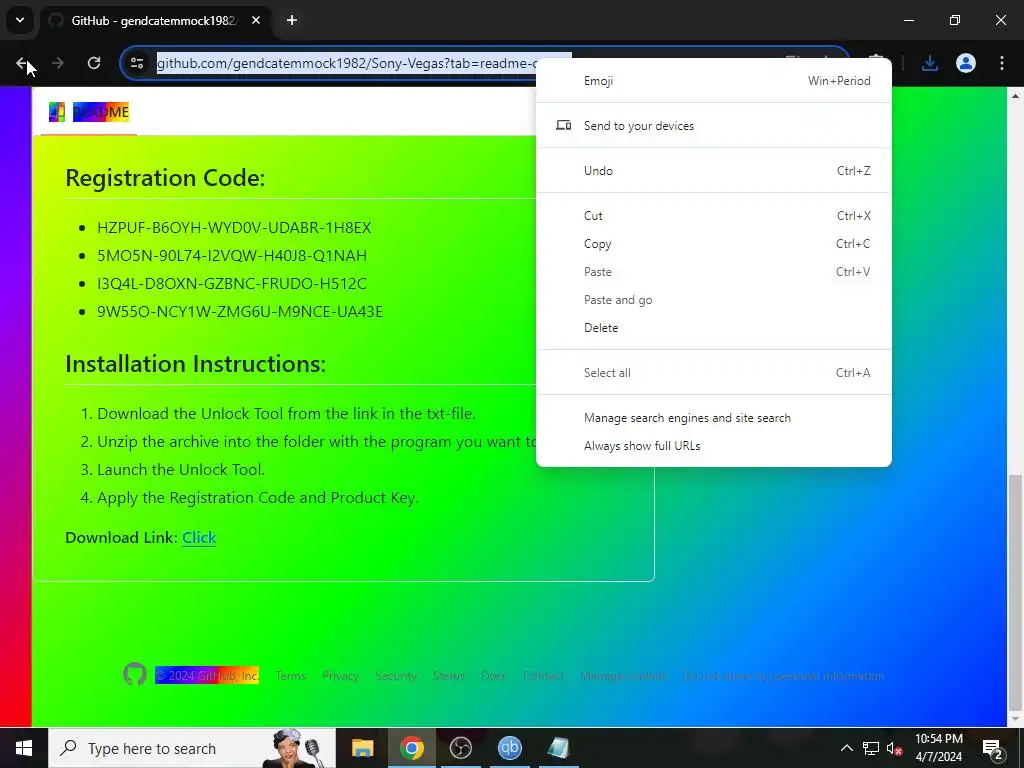Open the Chrome profile avatar
The height and width of the screenshot is (768, 1024).
click(x=966, y=63)
